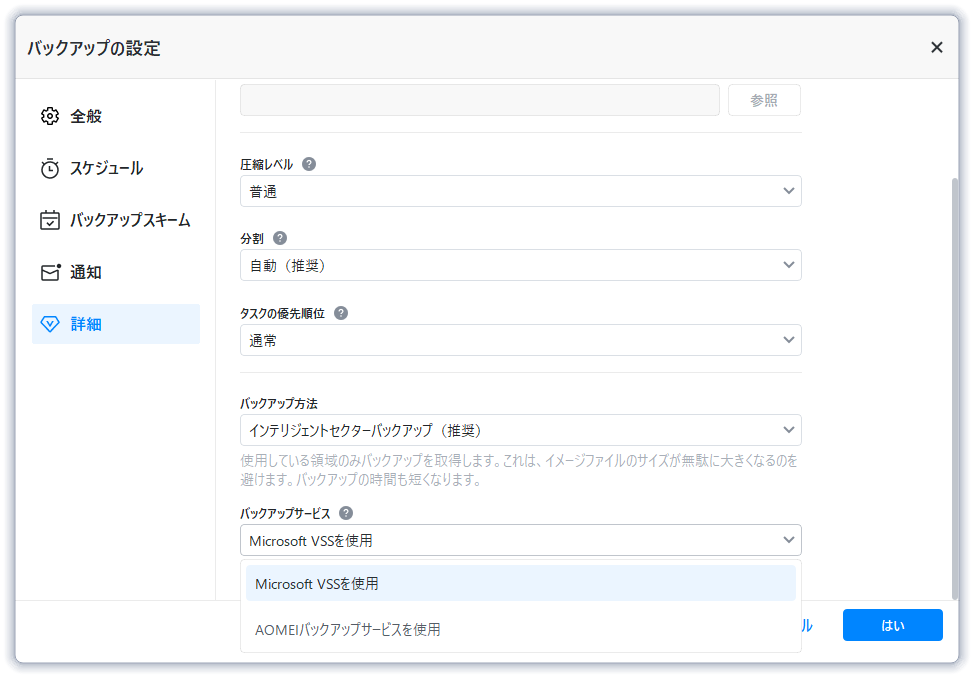Click the 参照 browse button
This screenshot has height=678, width=974.
(764, 100)
